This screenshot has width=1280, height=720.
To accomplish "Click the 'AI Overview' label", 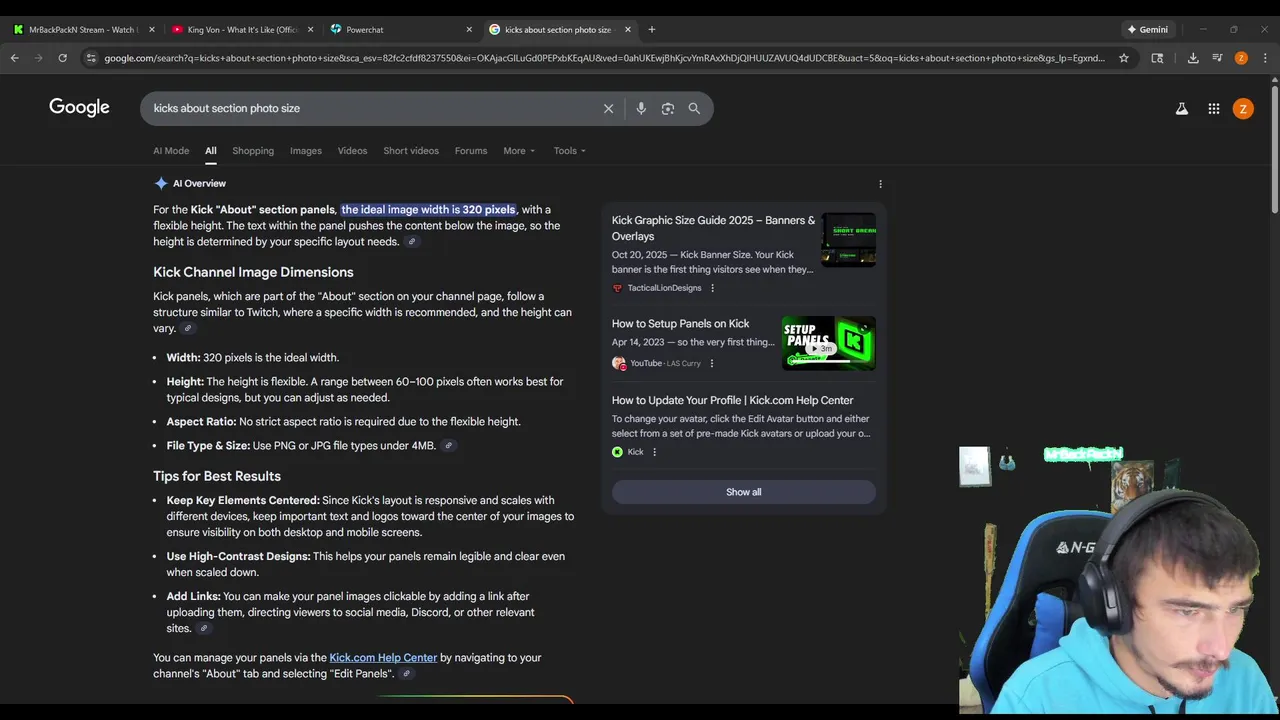I will point(199,184).
